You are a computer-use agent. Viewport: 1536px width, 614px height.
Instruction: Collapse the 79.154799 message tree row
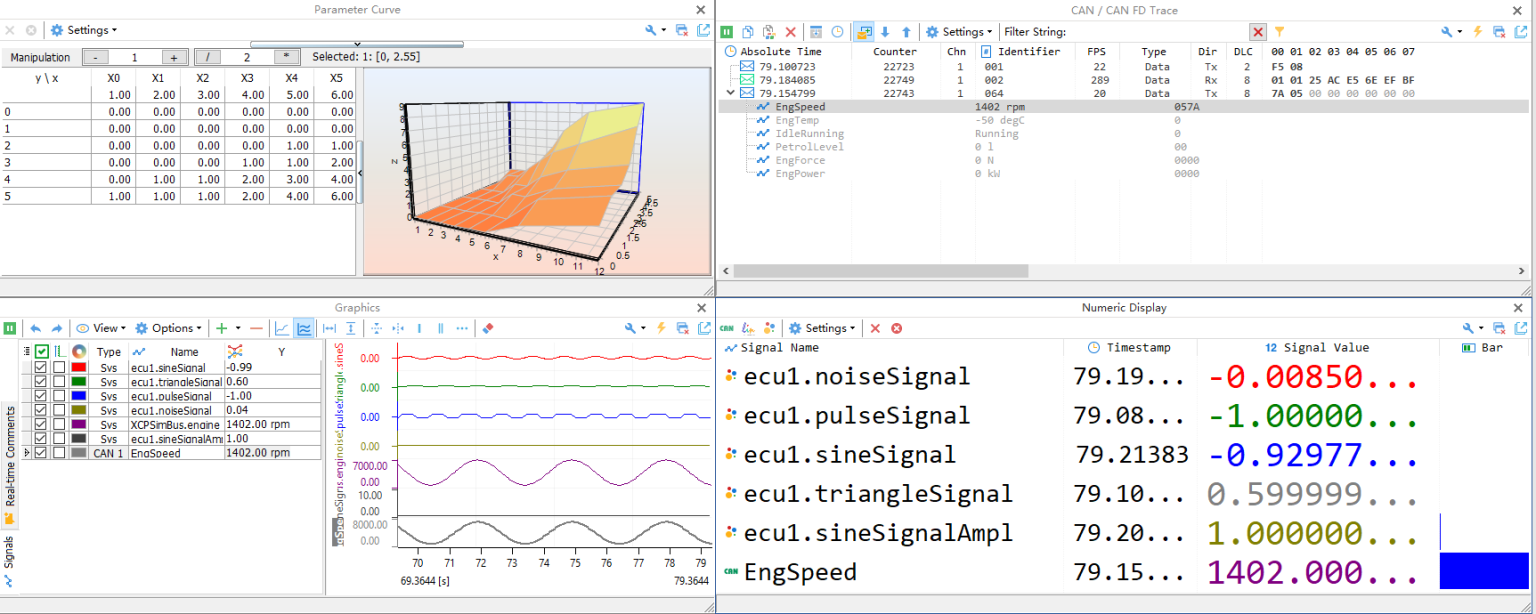click(x=731, y=93)
